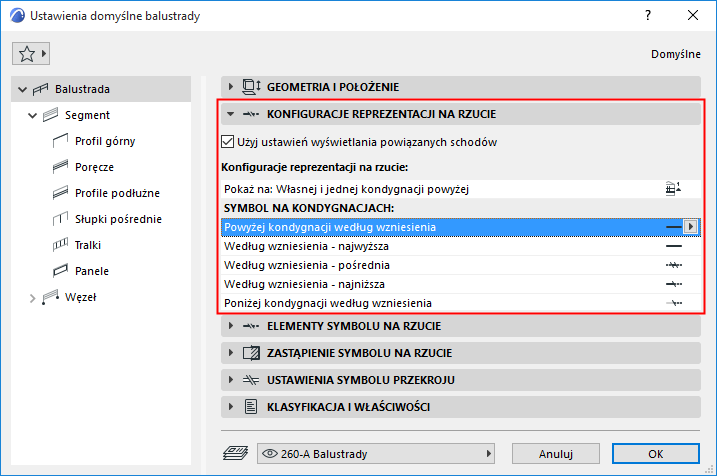Click the Węzeł node icon
The image size is (717, 476).
50,297
